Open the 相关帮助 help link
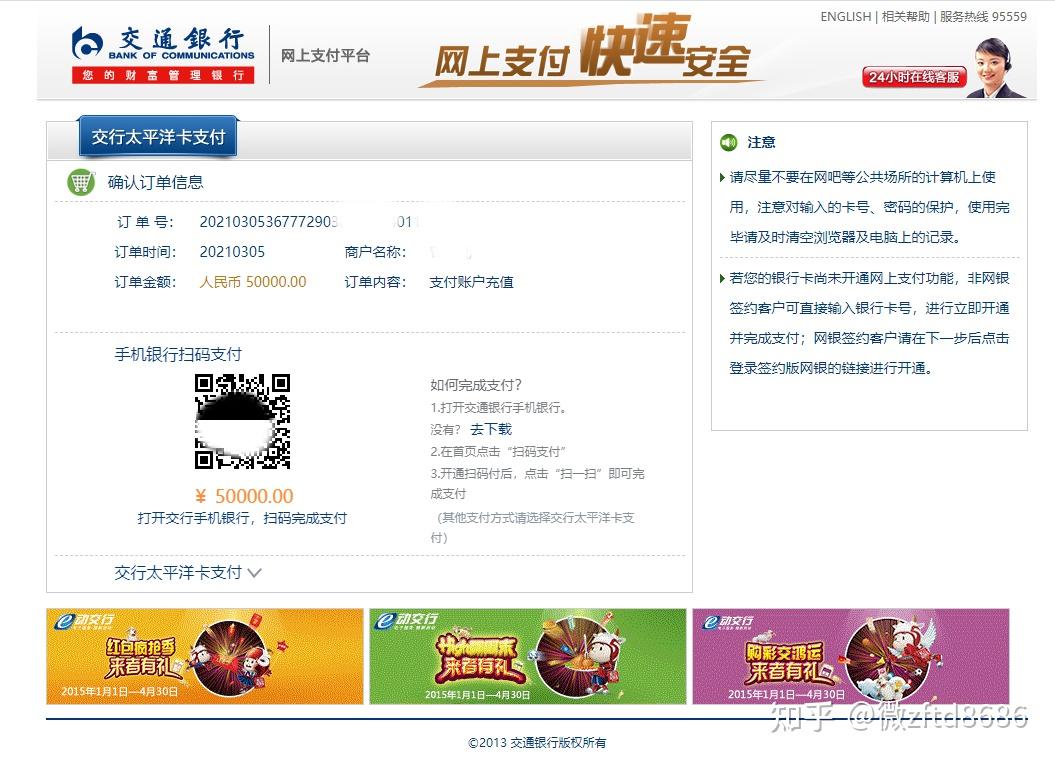Screen dimensions: 1055x760 [x=905, y=17]
